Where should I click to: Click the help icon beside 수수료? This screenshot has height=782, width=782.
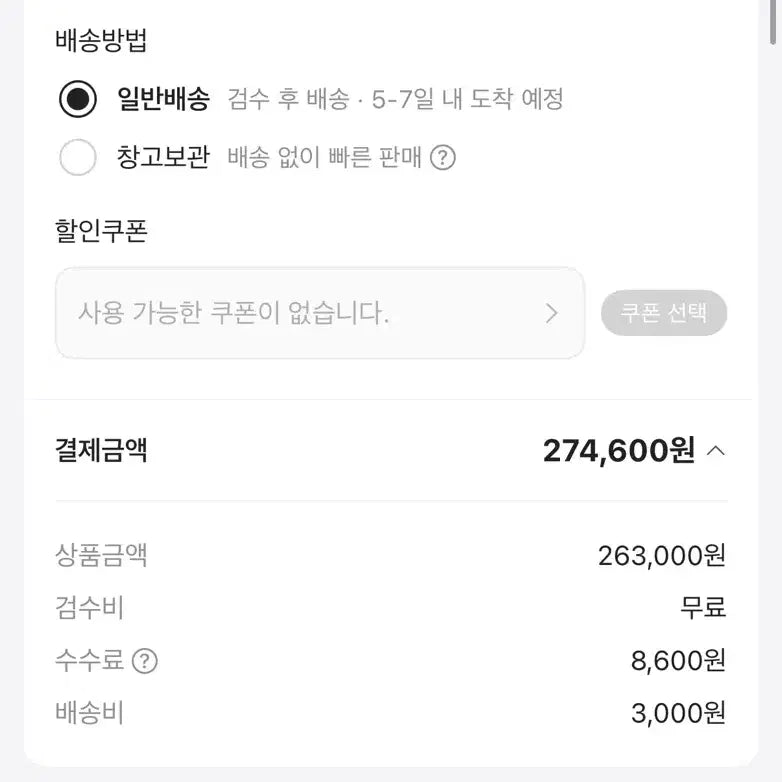pos(145,661)
